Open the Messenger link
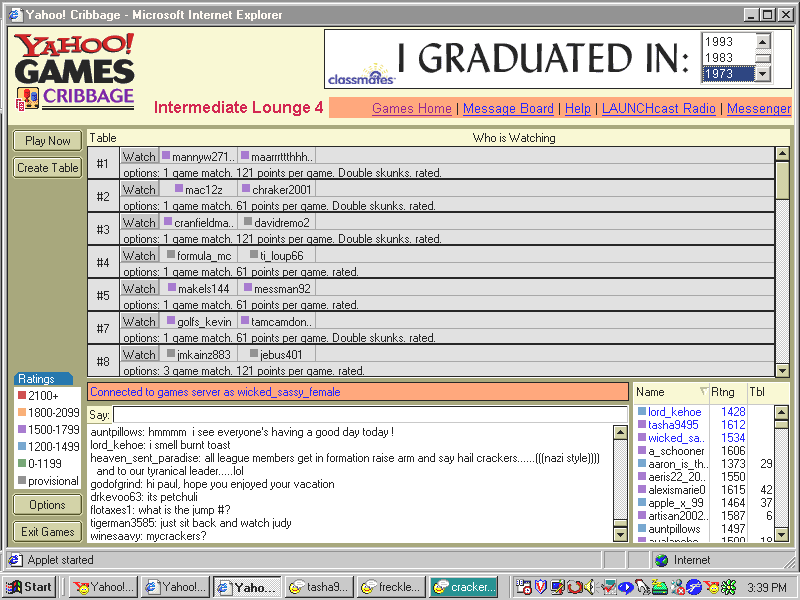The image size is (800, 600). tap(759, 108)
